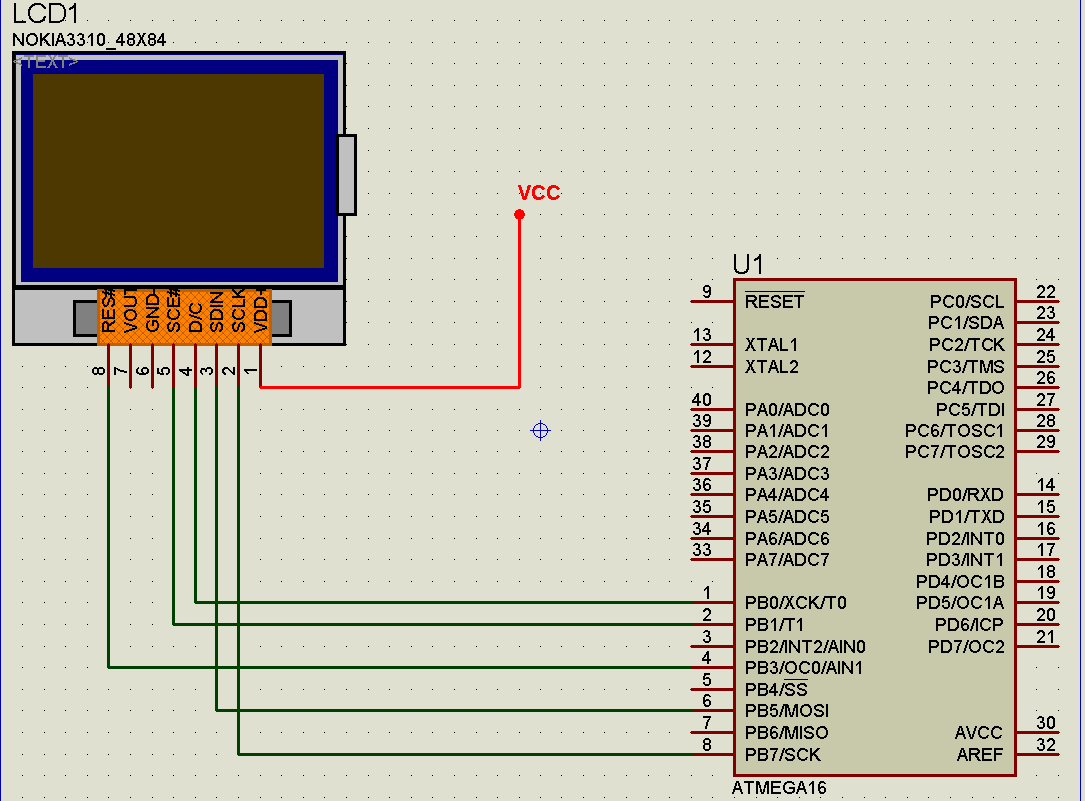Image resolution: width=1085 pixels, height=801 pixels.
Task: Click the PA3/ADC3 pin label
Action: [787, 474]
